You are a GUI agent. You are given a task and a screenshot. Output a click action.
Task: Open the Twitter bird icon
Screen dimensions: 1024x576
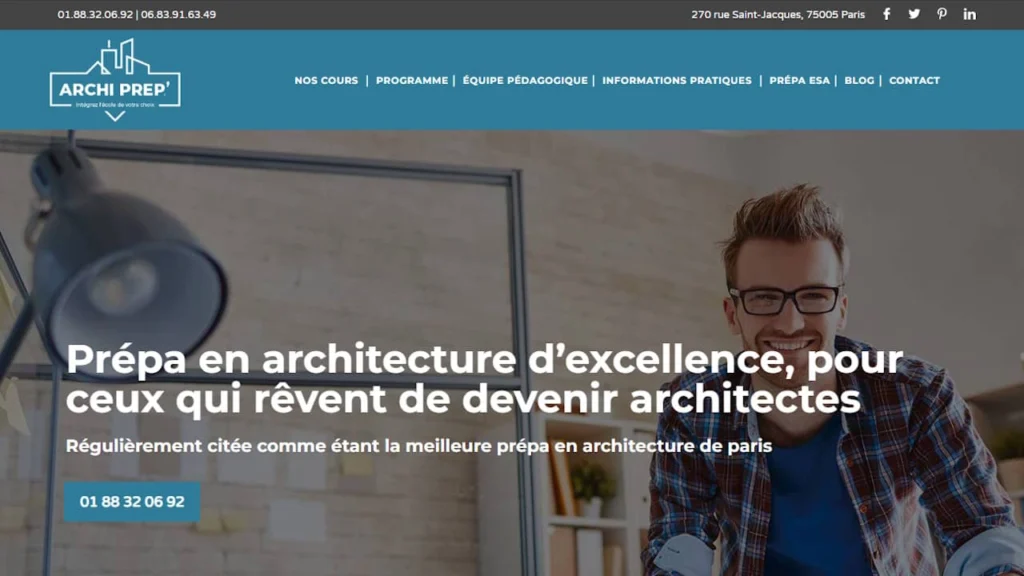coord(914,14)
